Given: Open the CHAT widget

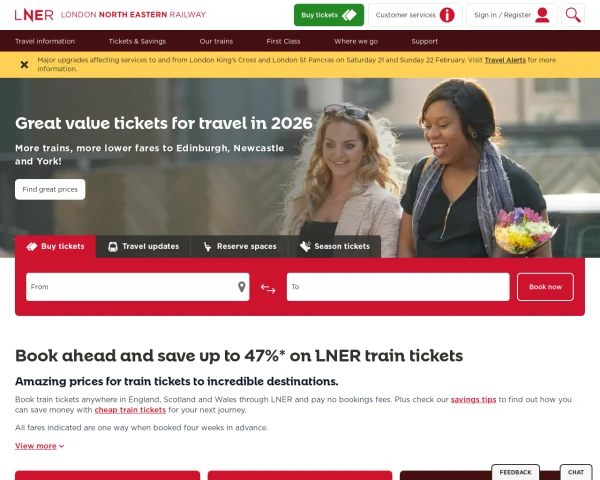Looking at the screenshot, I should tap(576, 472).
